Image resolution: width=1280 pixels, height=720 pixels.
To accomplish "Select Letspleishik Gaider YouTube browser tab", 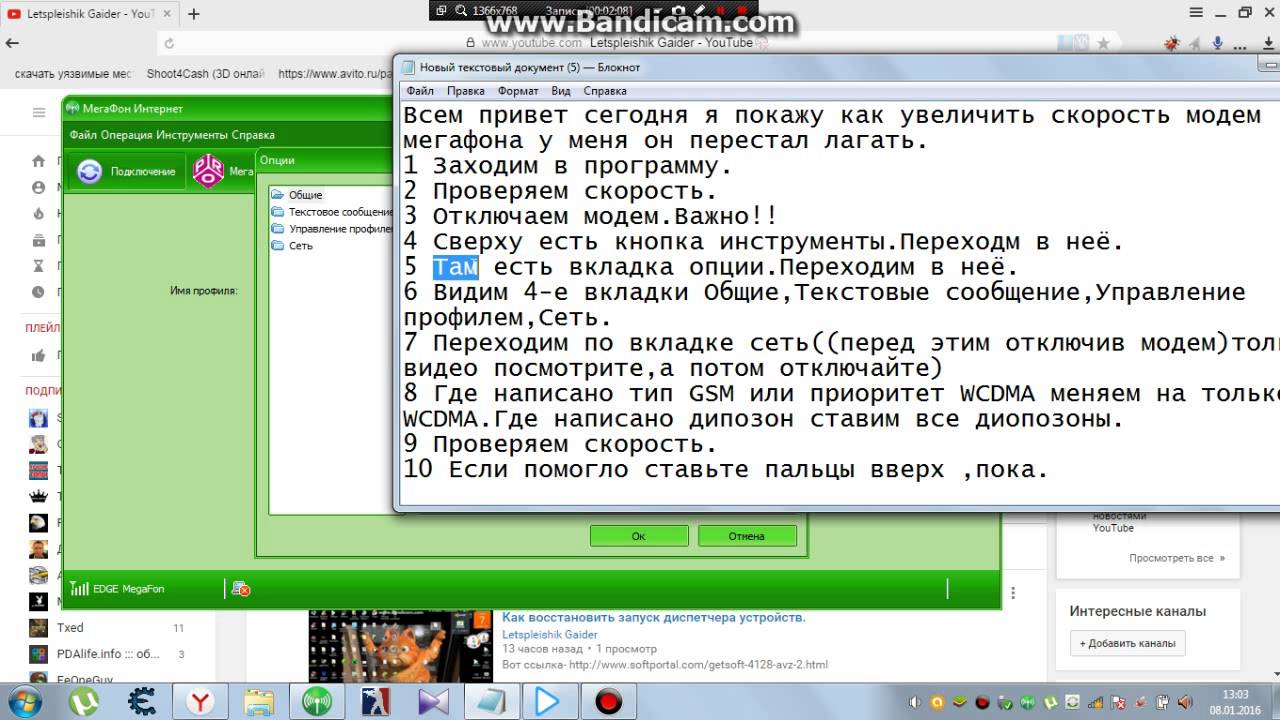I will (89, 14).
